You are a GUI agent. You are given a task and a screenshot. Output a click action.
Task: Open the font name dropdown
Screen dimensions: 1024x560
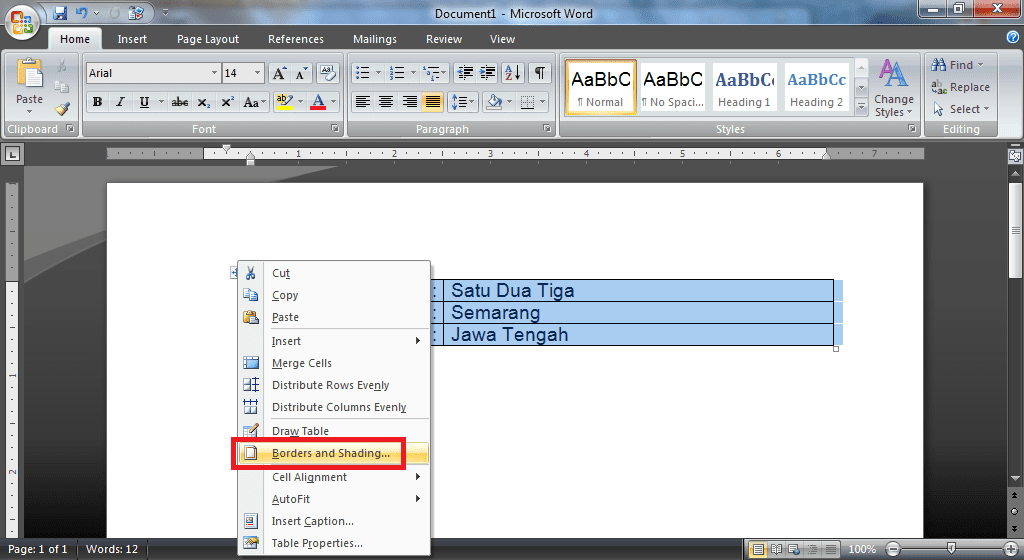click(214, 73)
